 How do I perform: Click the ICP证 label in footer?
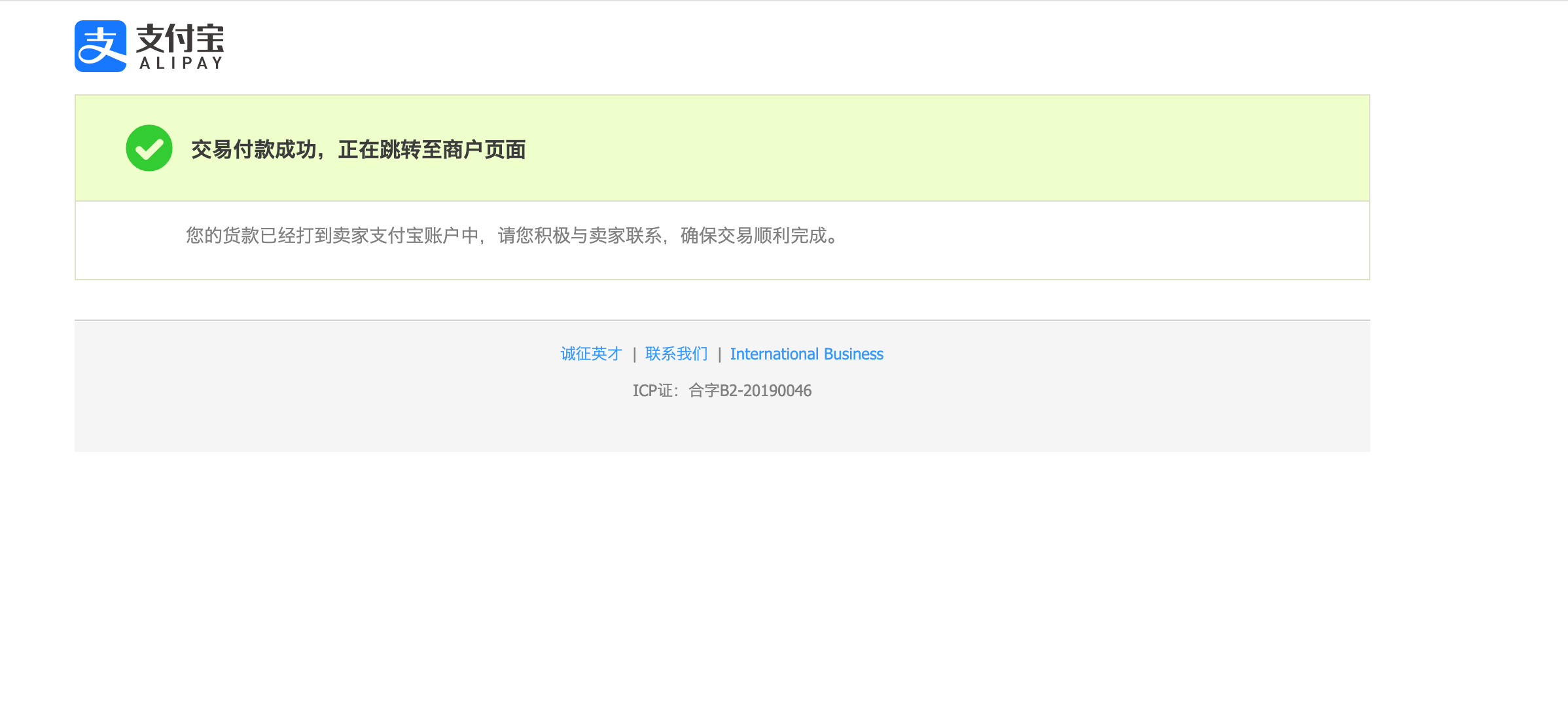click(x=652, y=391)
